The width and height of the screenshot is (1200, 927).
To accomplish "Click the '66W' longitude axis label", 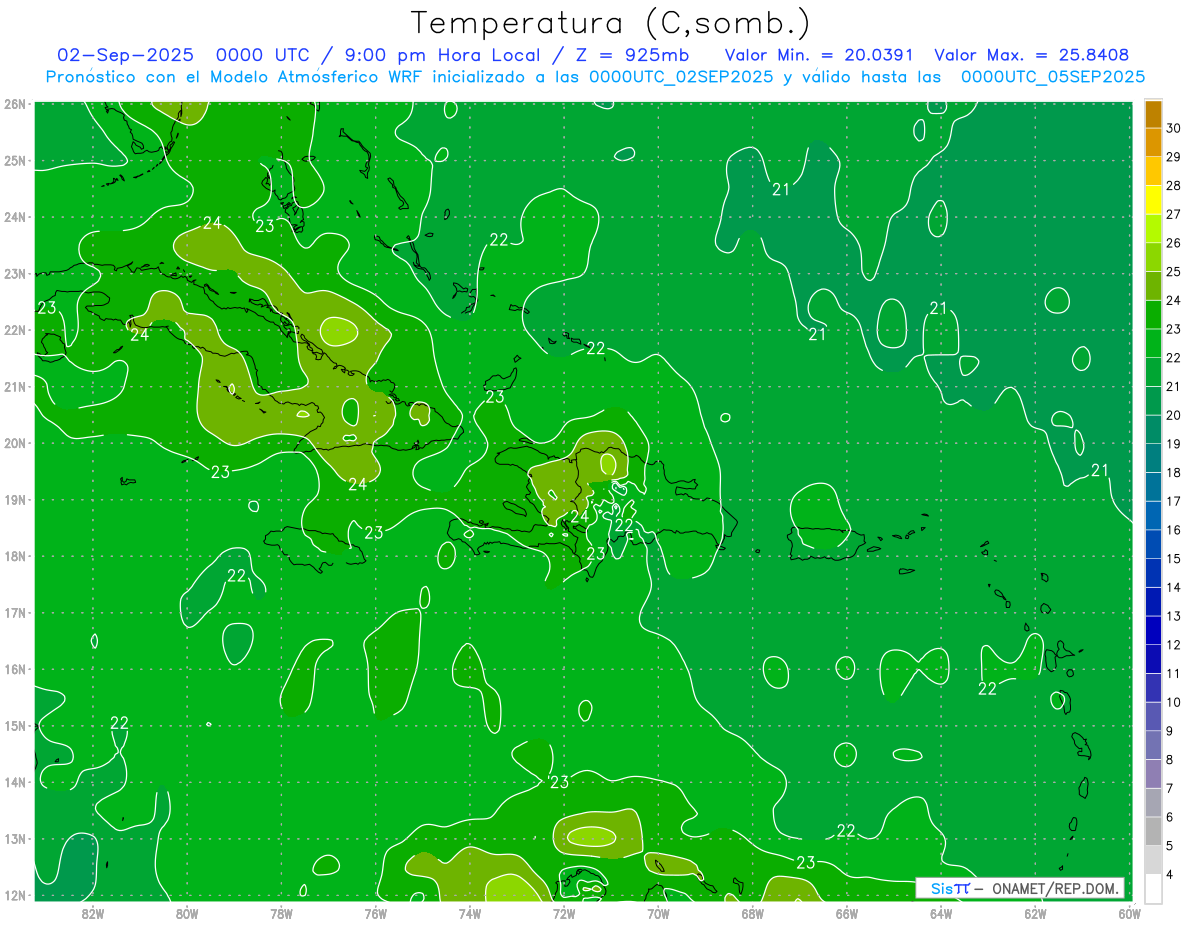I will (x=847, y=913).
